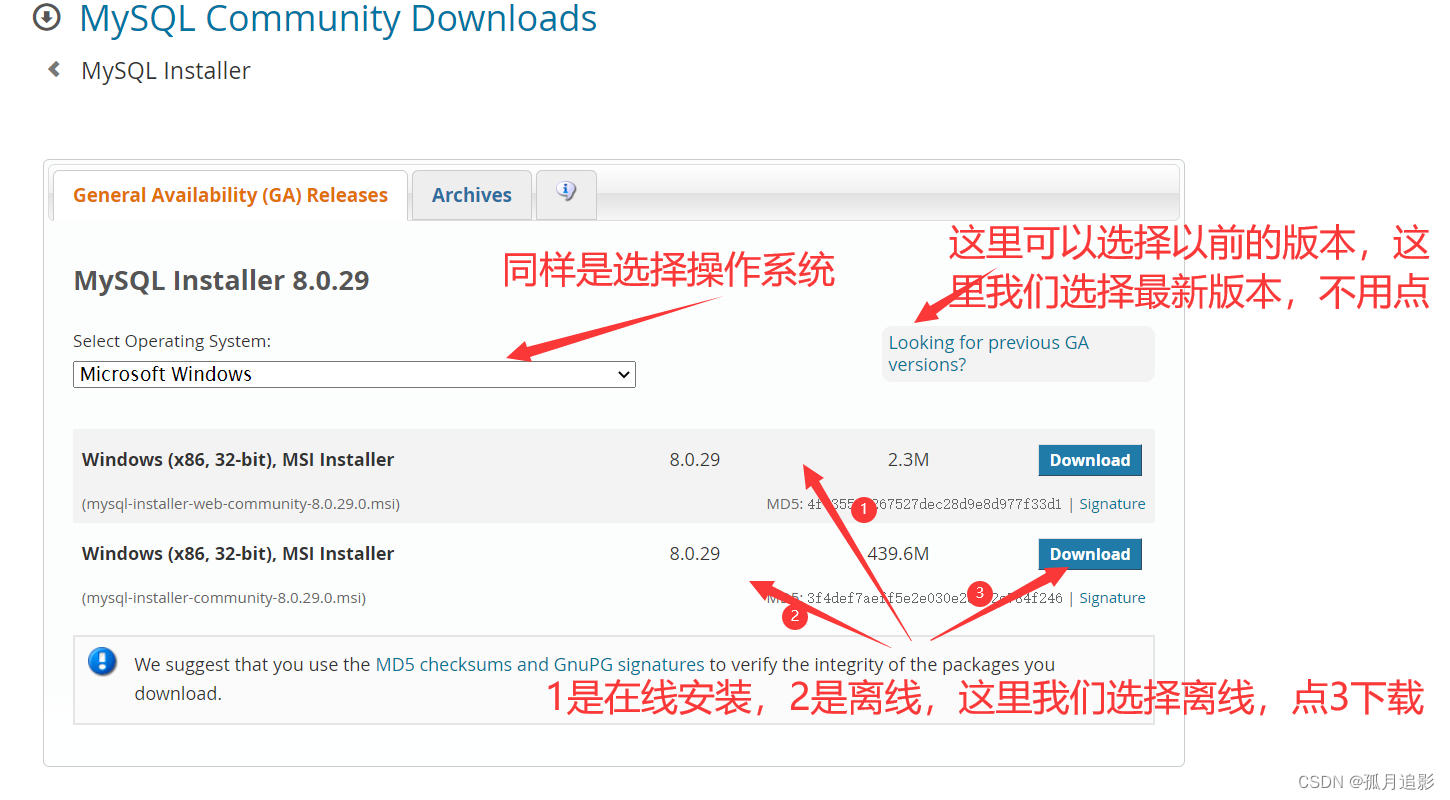The width and height of the screenshot is (1450, 800).
Task: Click the mysql-installer-web-community-8.0.29.0.msi filename
Action: click(241, 504)
